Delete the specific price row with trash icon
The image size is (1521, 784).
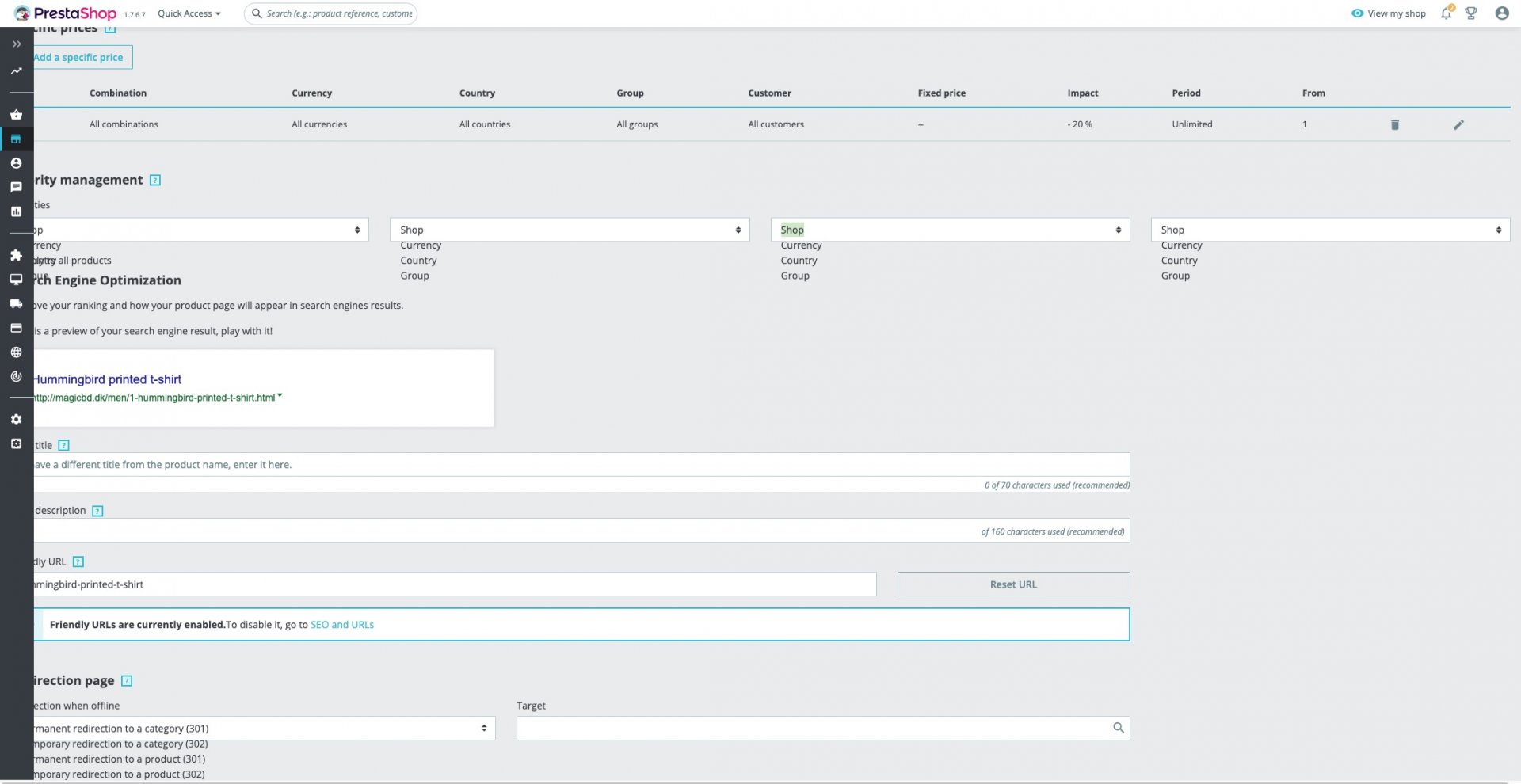pos(1395,124)
